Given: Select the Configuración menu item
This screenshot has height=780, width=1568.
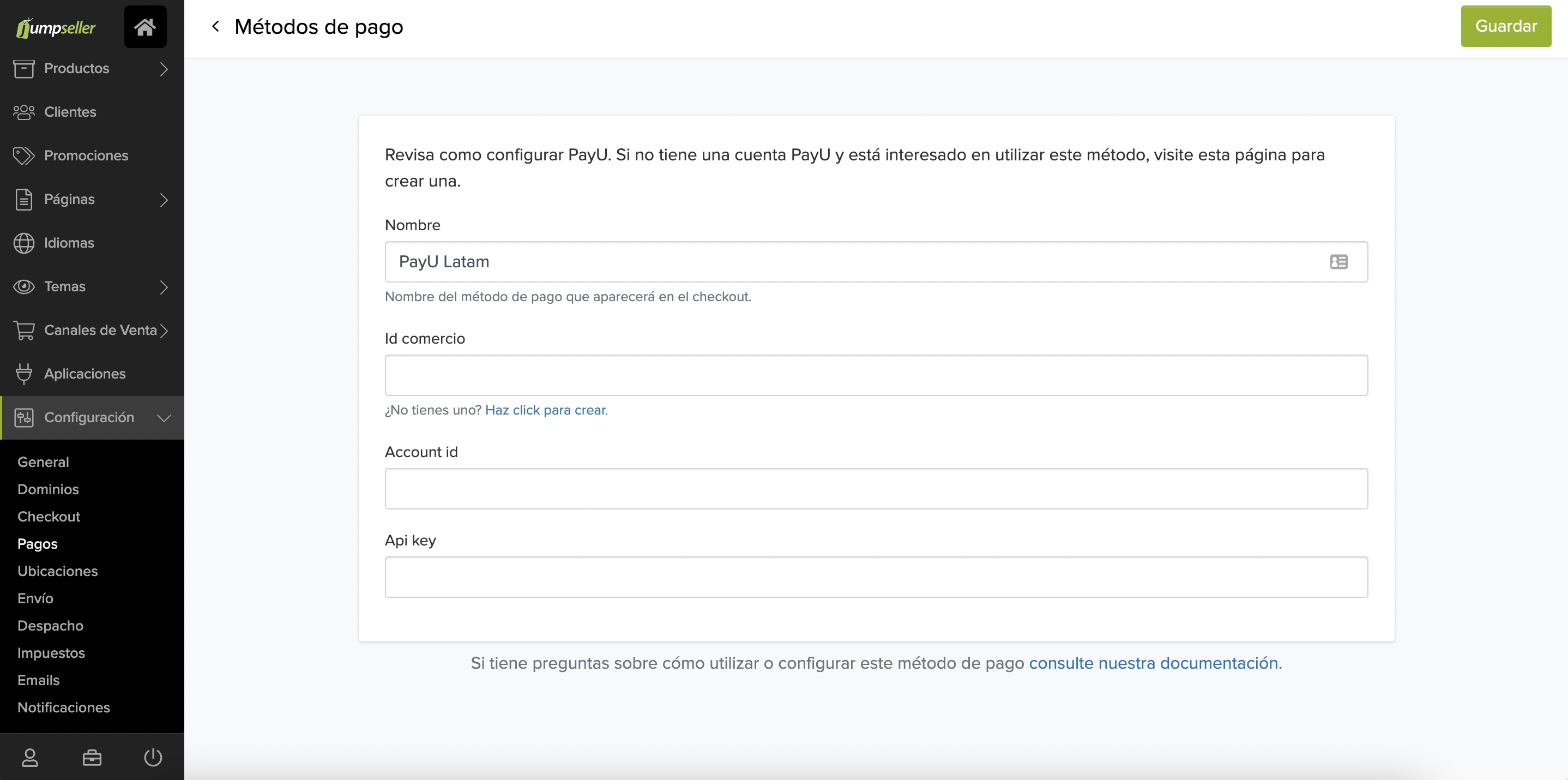Looking at the screenshot, I should click(x=92, y=418).
